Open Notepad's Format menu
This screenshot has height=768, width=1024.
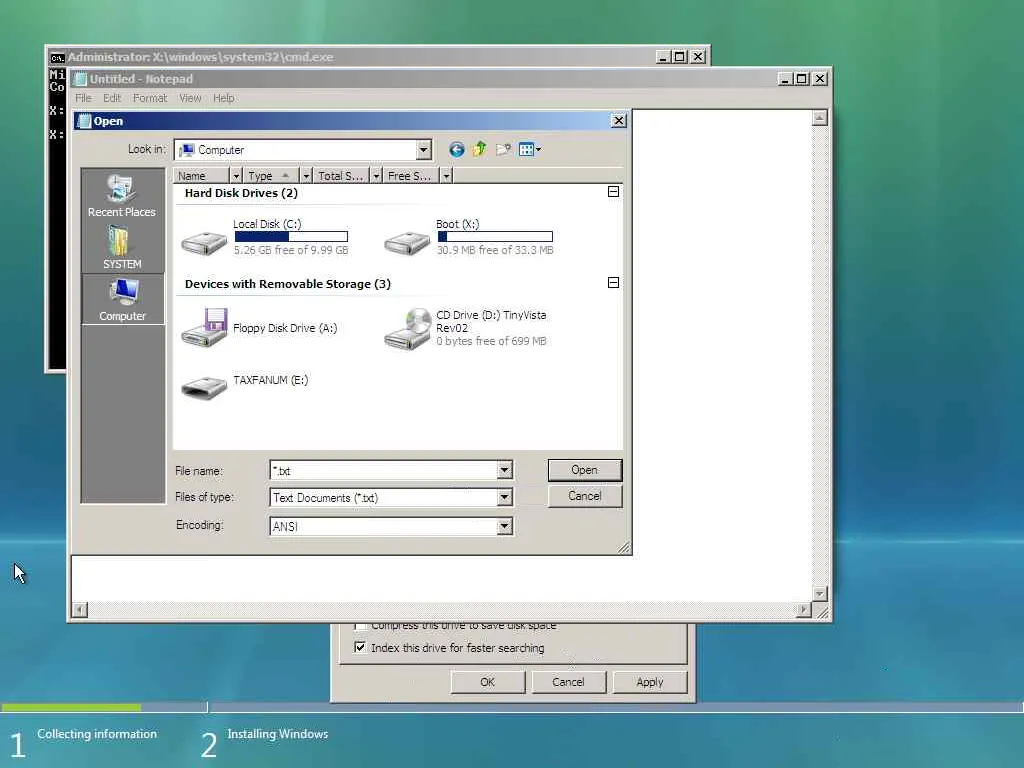click(x=150, y=98)
